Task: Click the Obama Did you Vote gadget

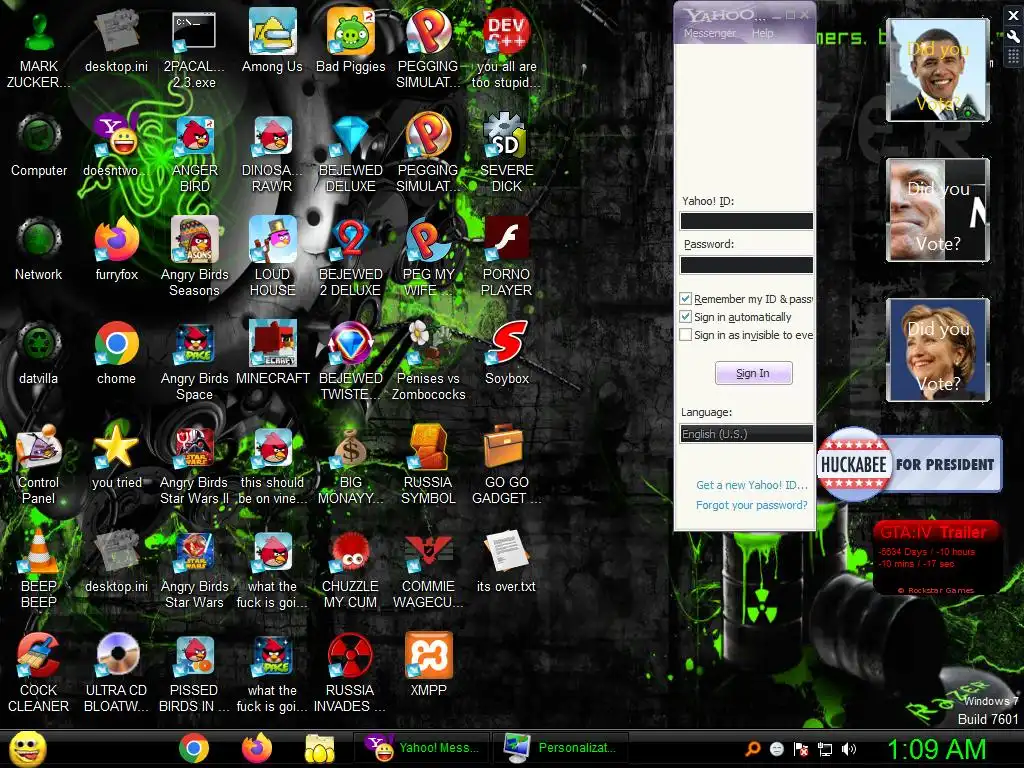Action: [938, 70]
